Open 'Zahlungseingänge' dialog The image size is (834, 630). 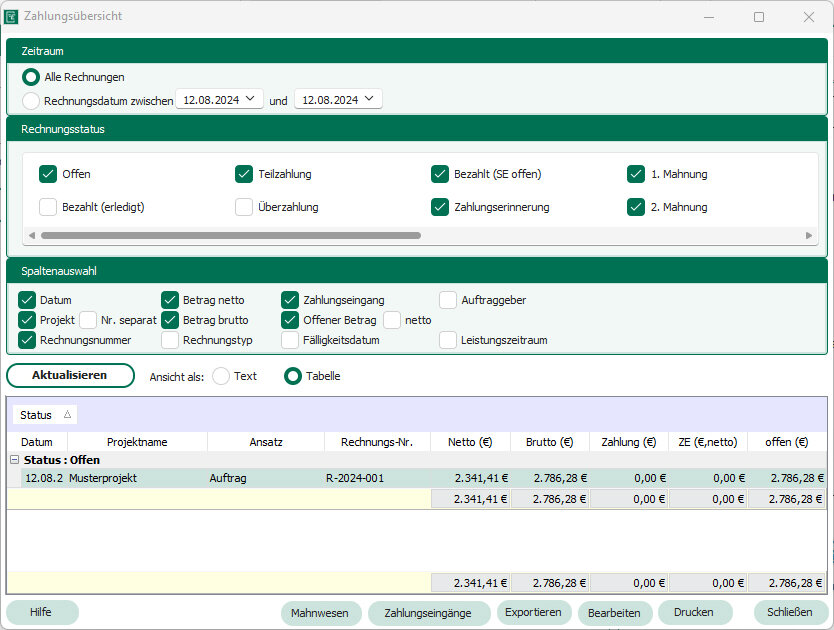pos(429,613)
